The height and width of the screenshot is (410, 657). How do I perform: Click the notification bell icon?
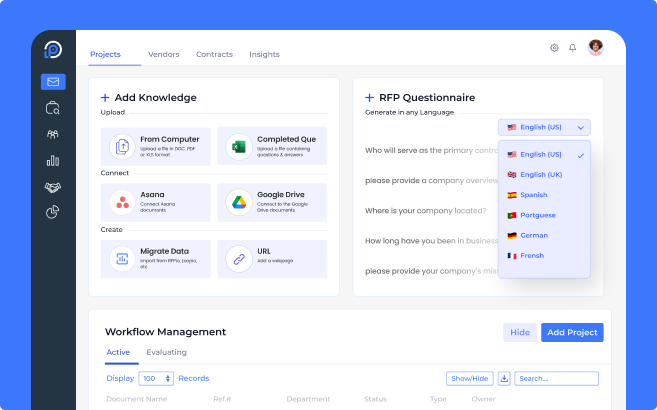pyautogui.click(x=573, y=47)
